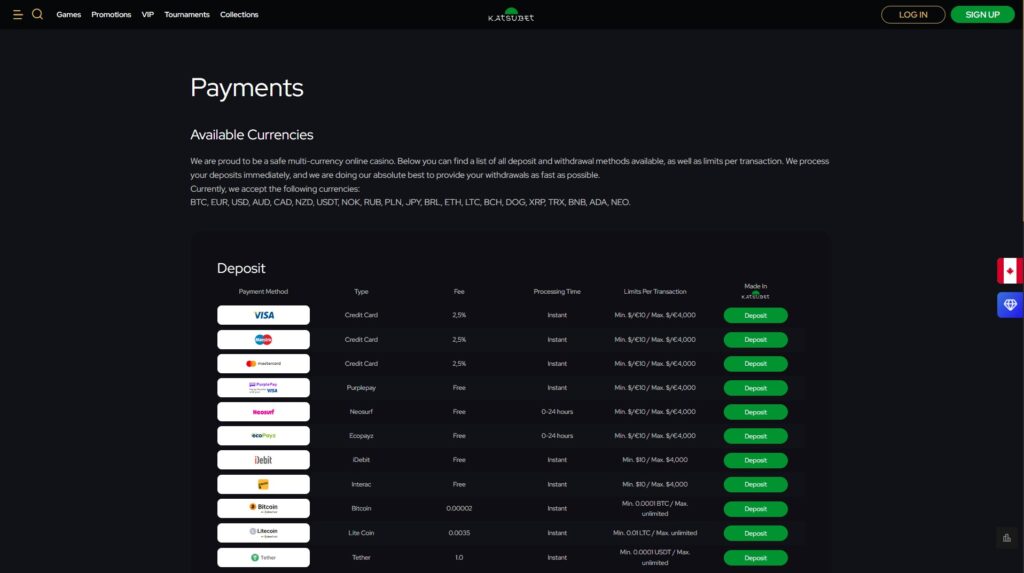Select the iDebit payment method logo
Screen dimensions: 1024x573
[x=263, y=460]
